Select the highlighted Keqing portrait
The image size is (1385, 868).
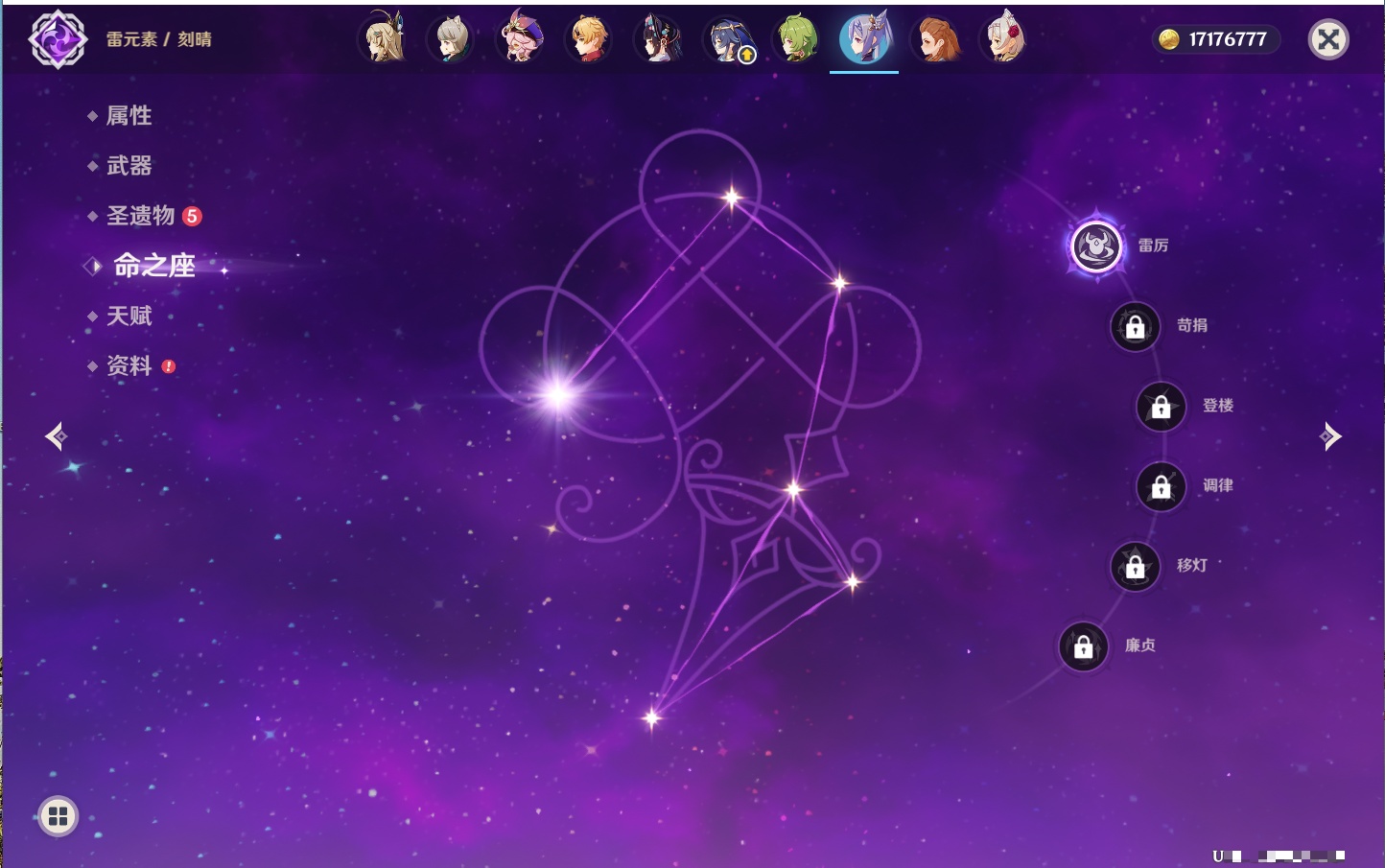pyautogui.click(x=865, y=38)
